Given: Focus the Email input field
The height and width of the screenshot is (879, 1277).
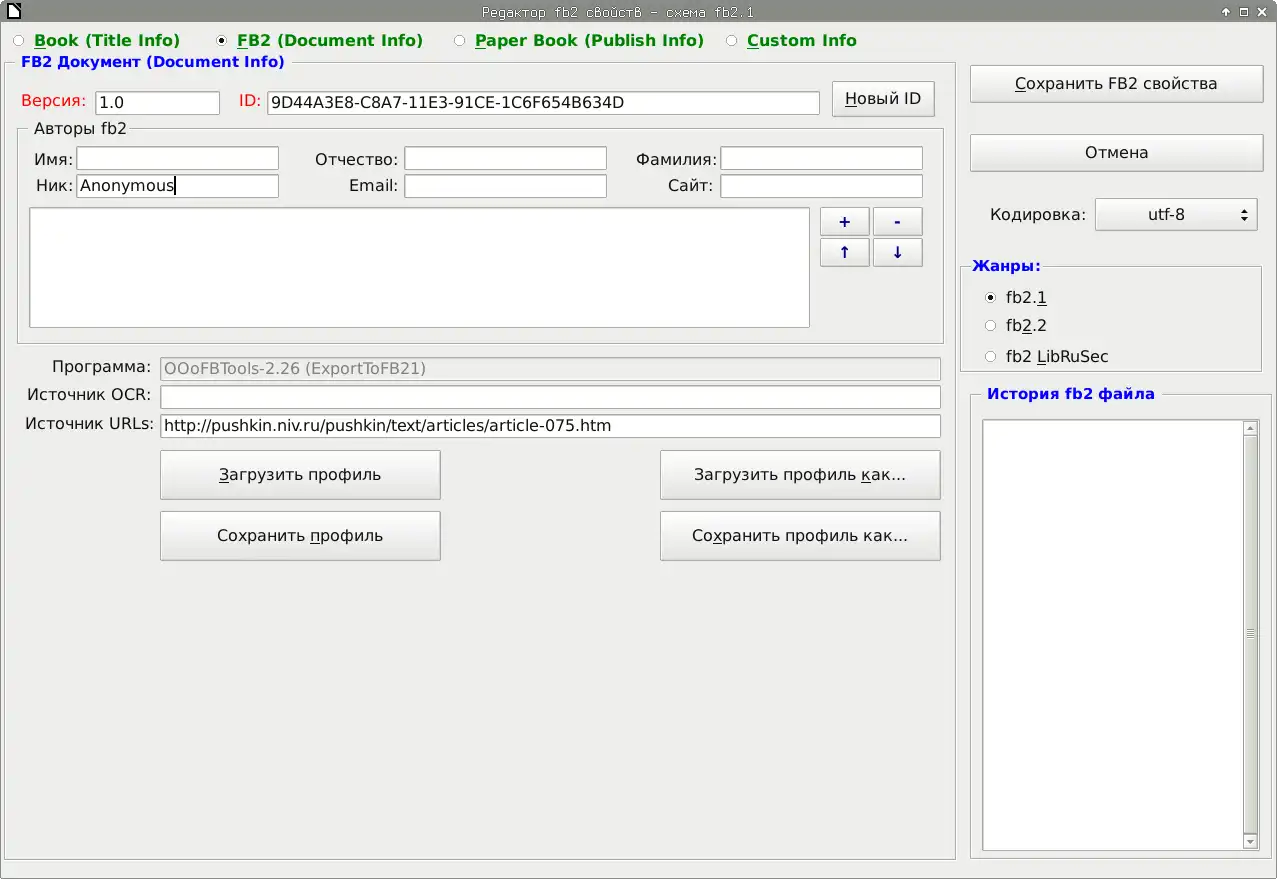Looking at the screenshot, I should point(505,186).
